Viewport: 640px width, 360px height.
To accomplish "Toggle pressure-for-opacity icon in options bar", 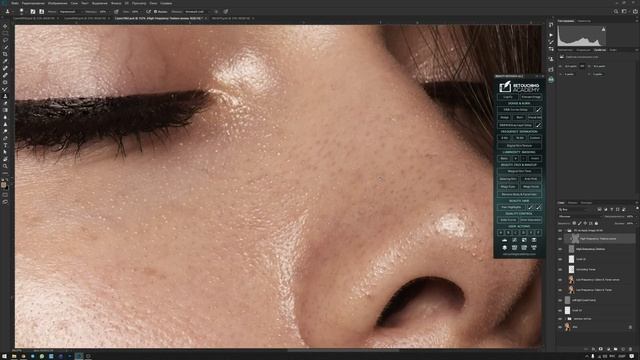I will pyautogui.click(x=116, y=11).
